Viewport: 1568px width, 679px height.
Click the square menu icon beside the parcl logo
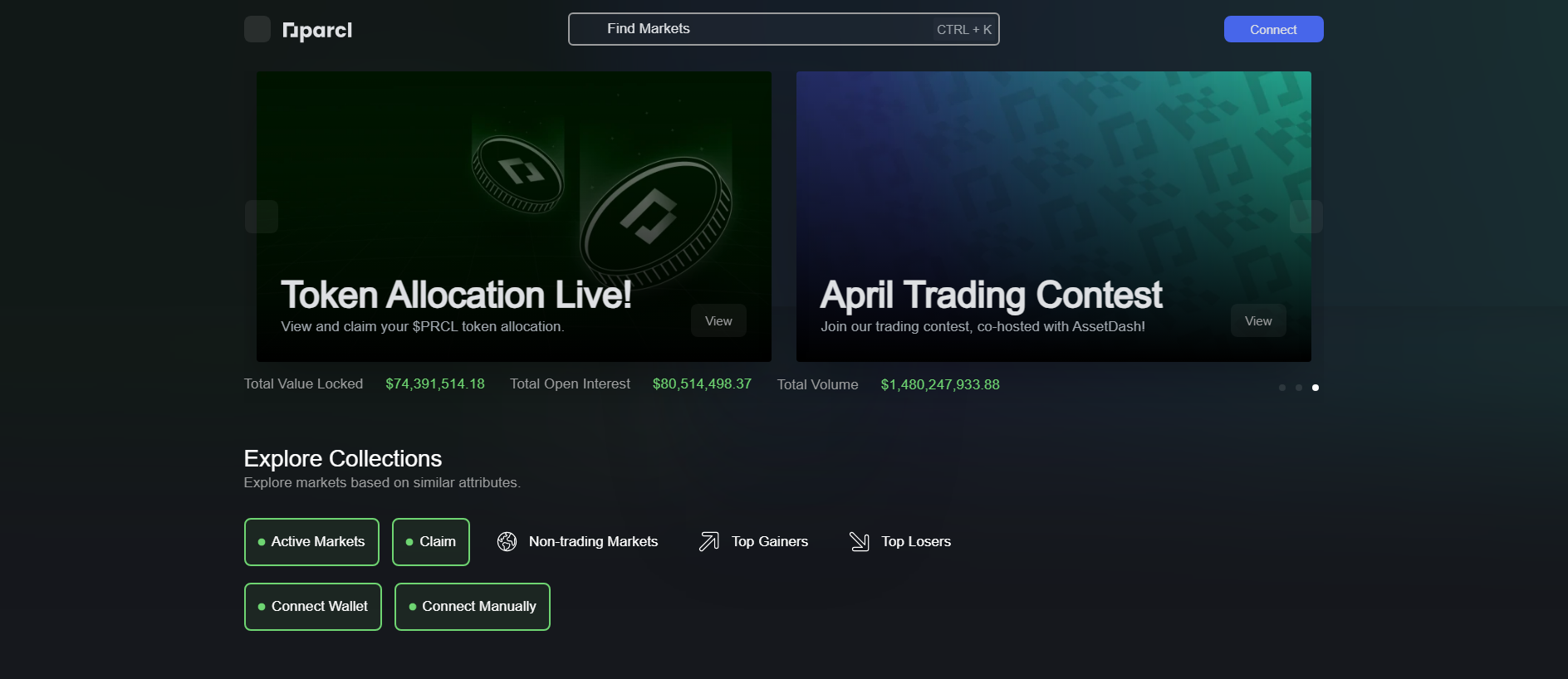click(257, 29)
